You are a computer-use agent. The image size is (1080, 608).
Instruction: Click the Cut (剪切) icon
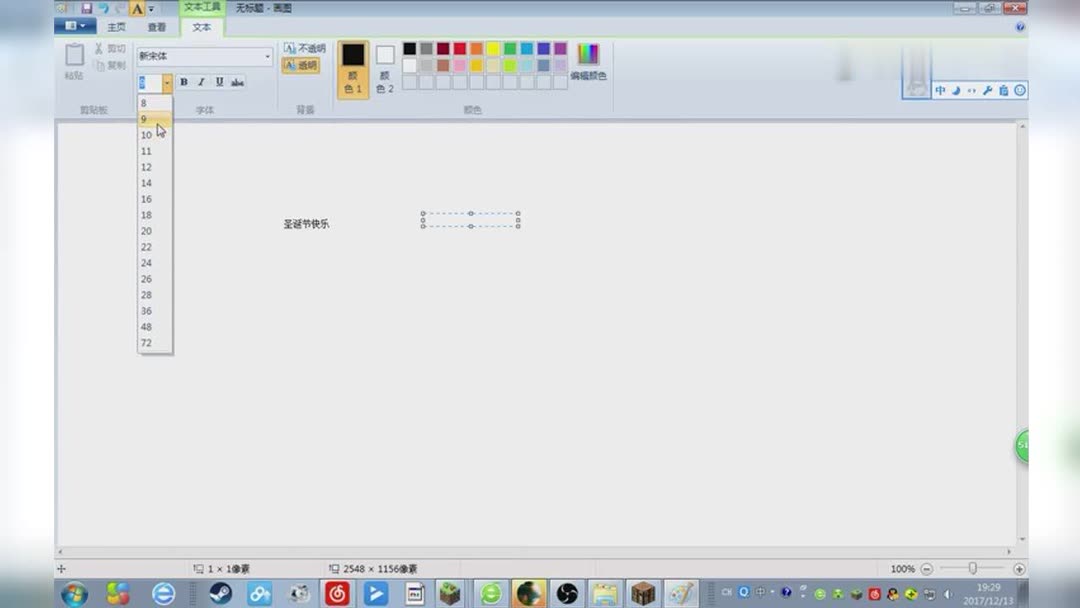pyautogui.click(x=105, y=48)
